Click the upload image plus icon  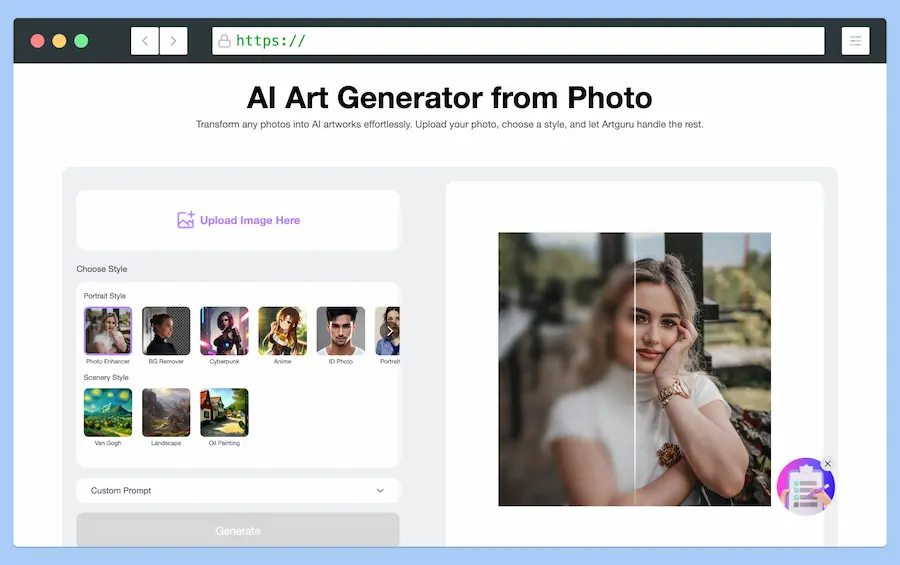185,220
